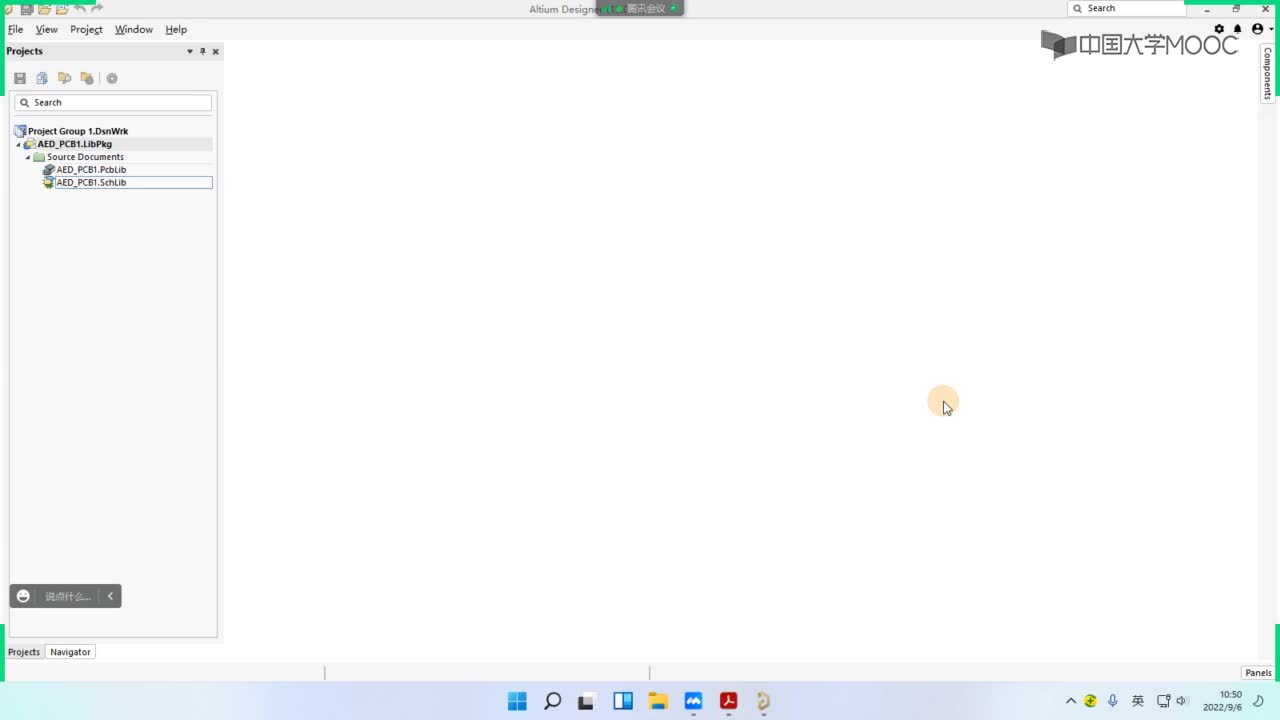Open the Windows Start menu
The image size is (1280, 720).
point(517,701)
